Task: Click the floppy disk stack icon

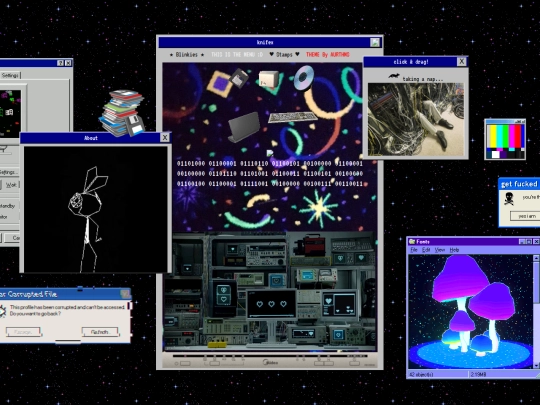Action: 123,113
